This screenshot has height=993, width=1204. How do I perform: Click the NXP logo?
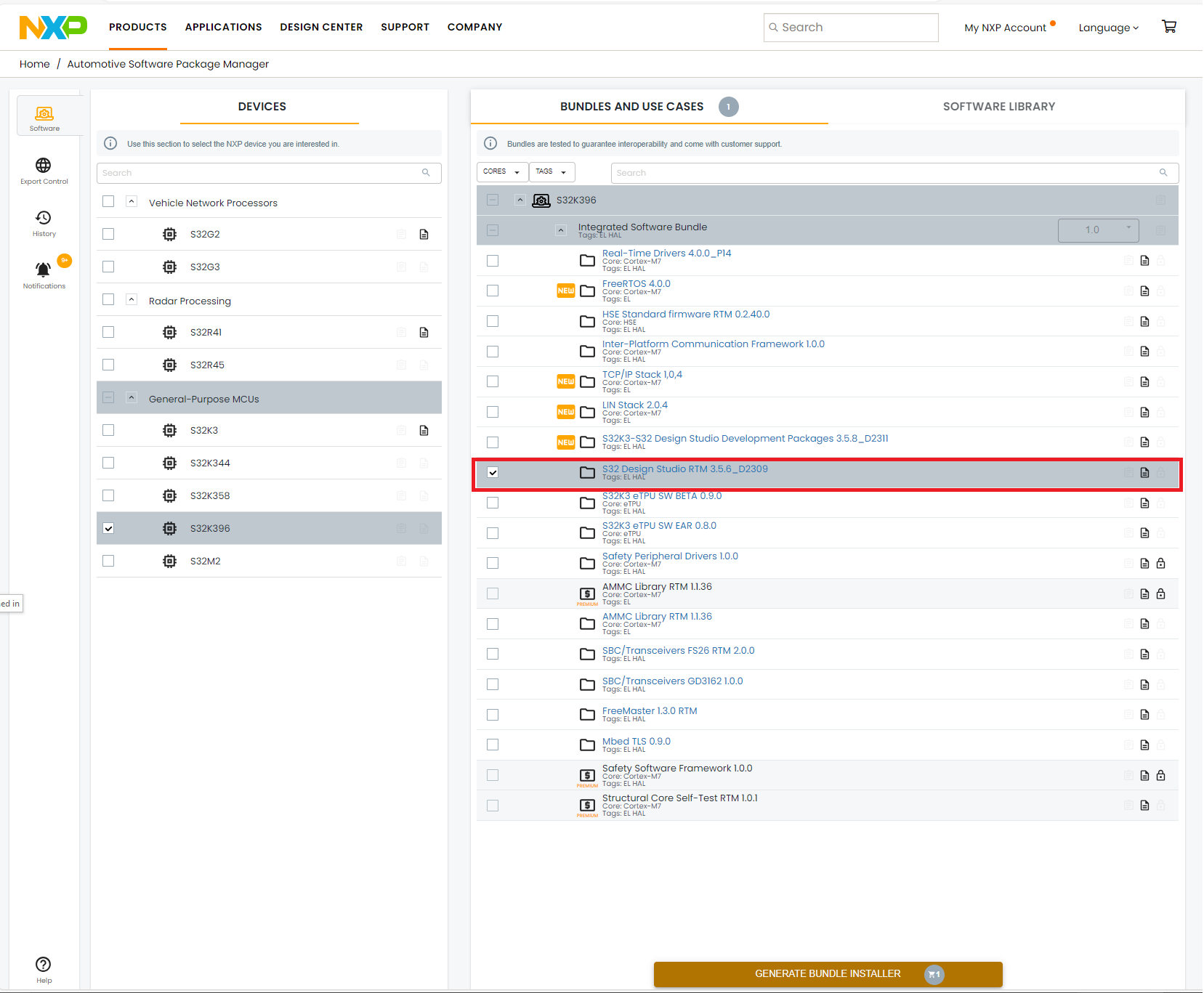[x=53, y=28]
